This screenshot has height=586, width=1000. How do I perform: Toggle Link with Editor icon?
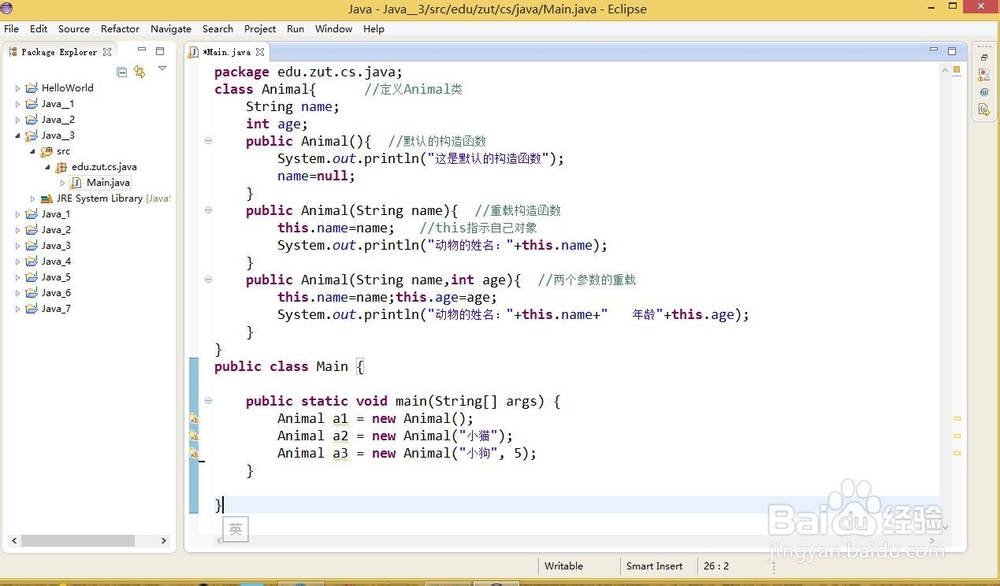coord(140,71)
